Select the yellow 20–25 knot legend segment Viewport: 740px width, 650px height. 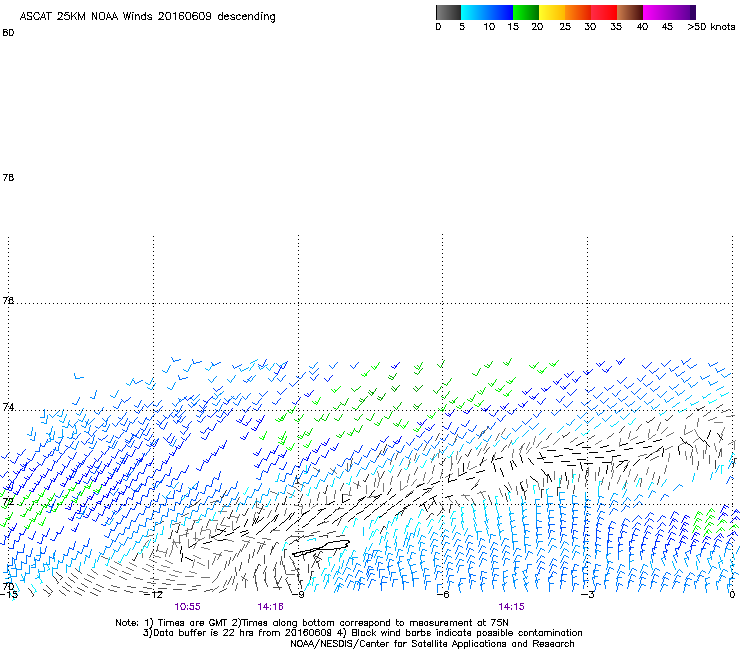pos(552,12)
